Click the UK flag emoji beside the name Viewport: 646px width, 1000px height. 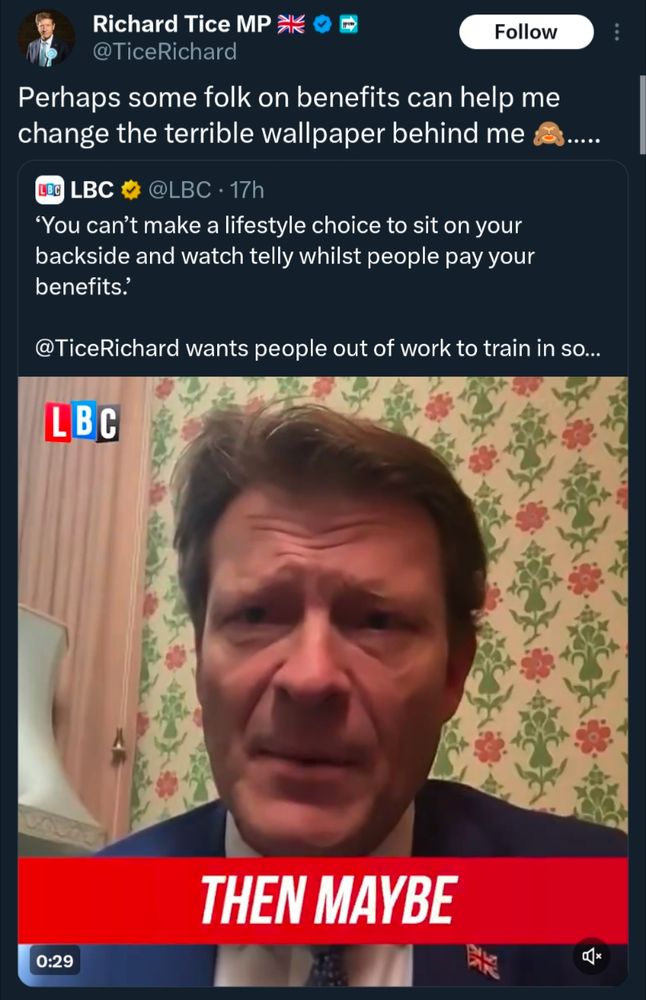[x=291, y=24]
